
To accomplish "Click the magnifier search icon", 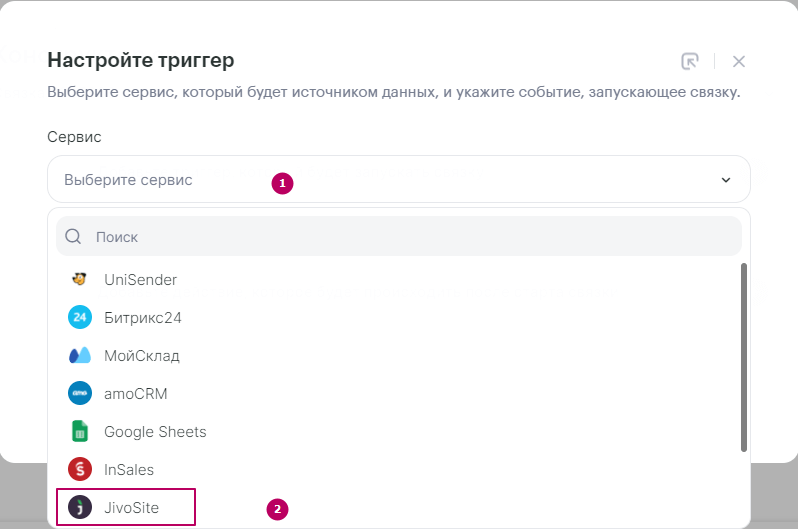I will coord(73,236).
